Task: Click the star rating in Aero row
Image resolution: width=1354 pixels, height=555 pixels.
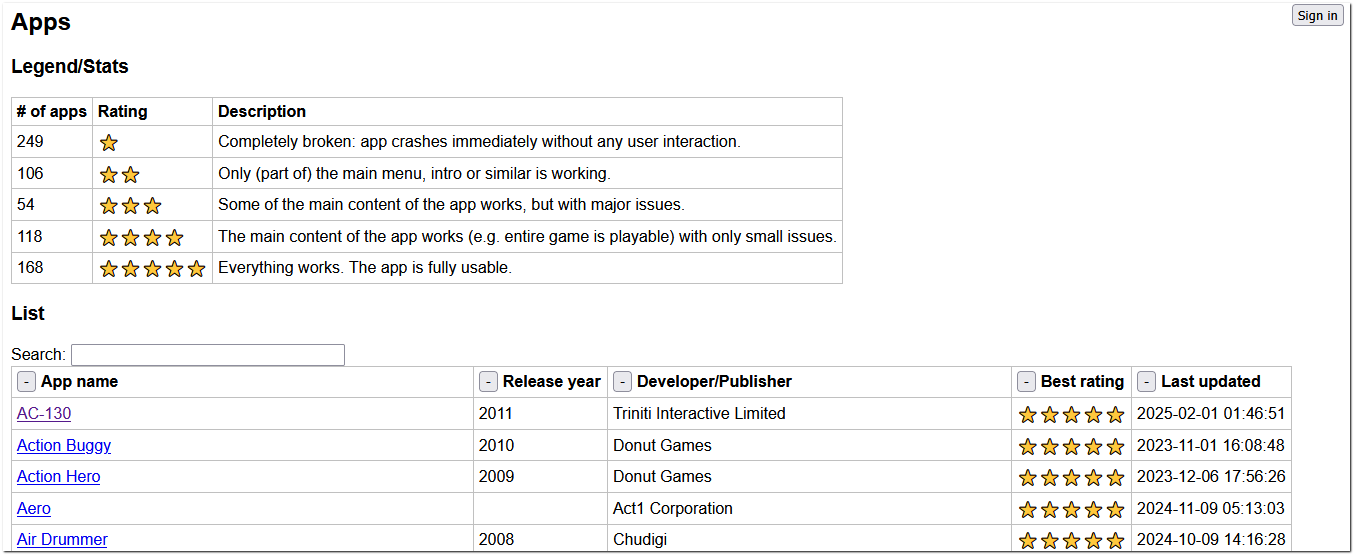Action: click(x=1072, y=510)
